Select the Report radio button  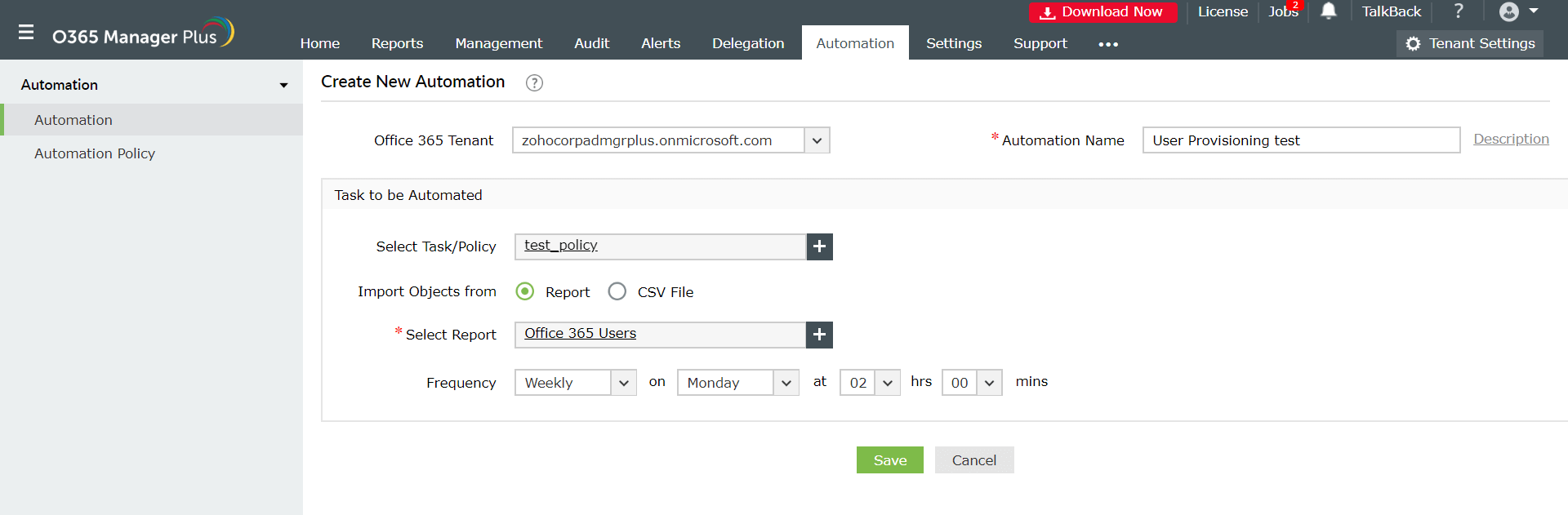[525, 291]
